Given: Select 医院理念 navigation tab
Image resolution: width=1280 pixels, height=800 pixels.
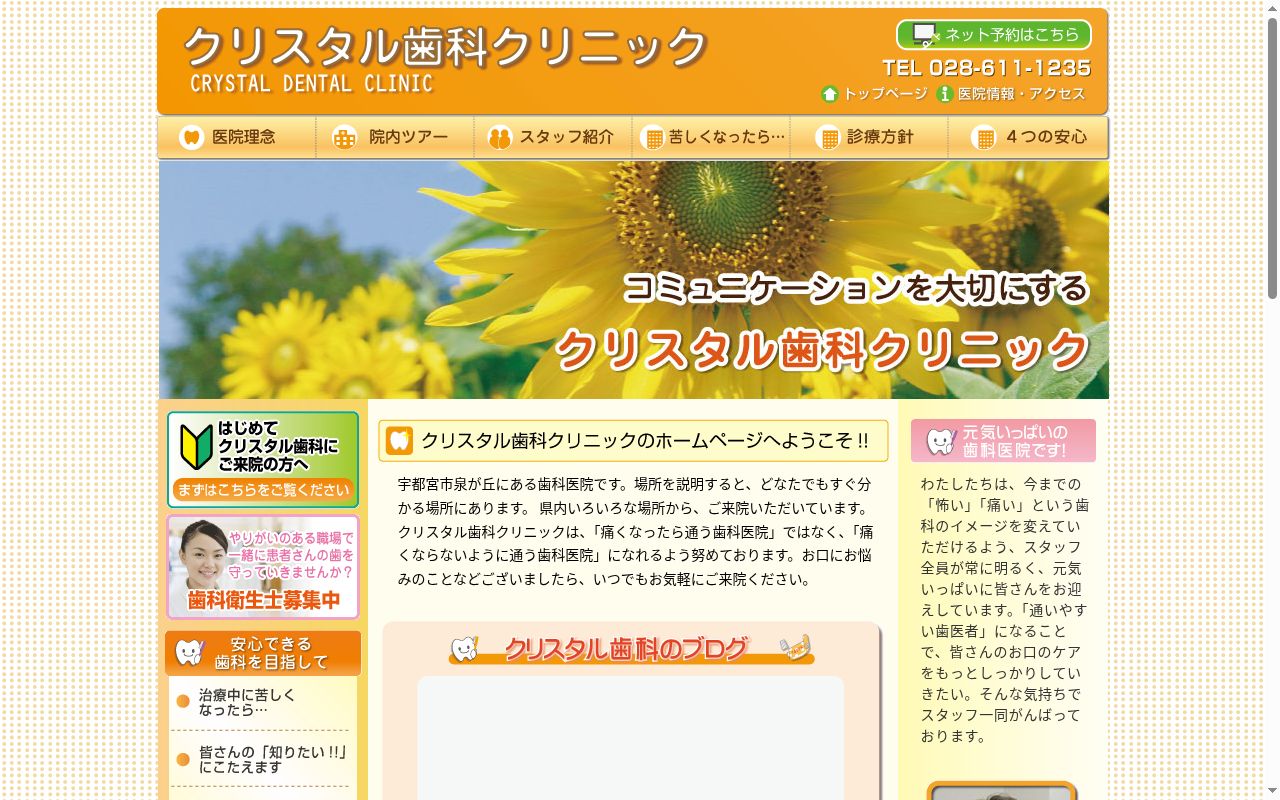Looking at the screenshot, I should pos(237,137).
